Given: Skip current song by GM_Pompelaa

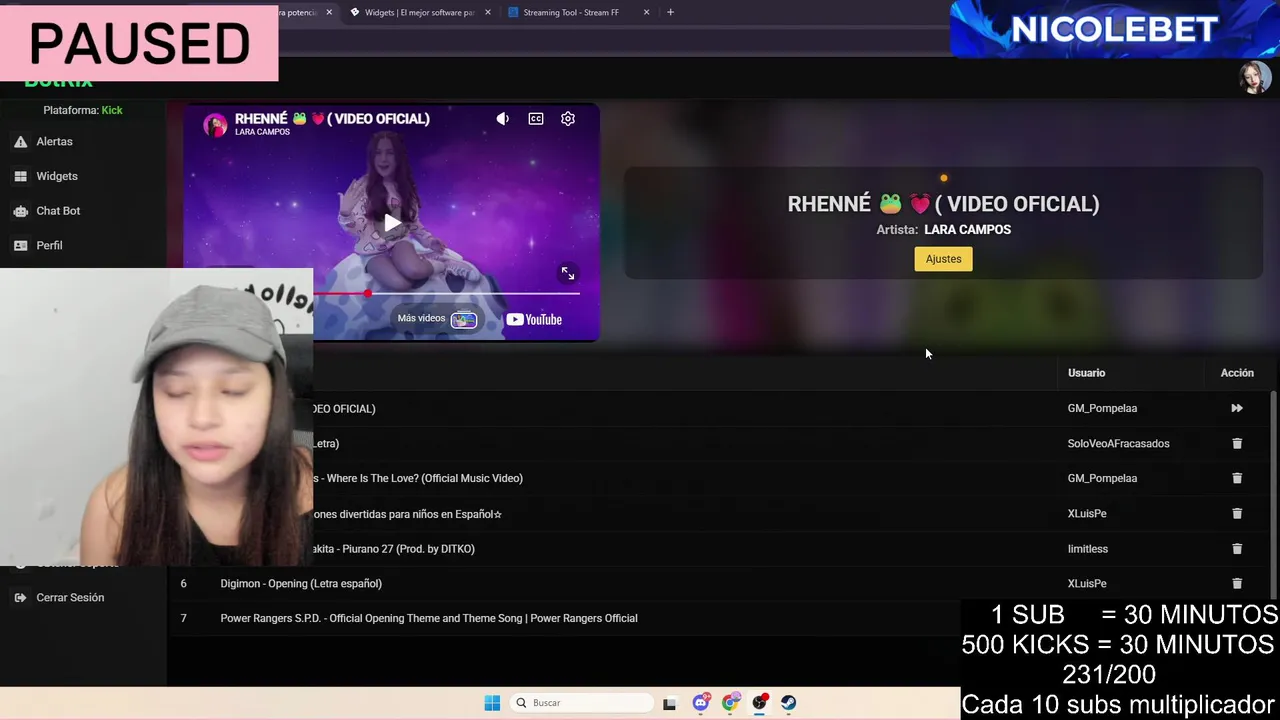Looking at the screenshot, I should tap(1237, 408).
